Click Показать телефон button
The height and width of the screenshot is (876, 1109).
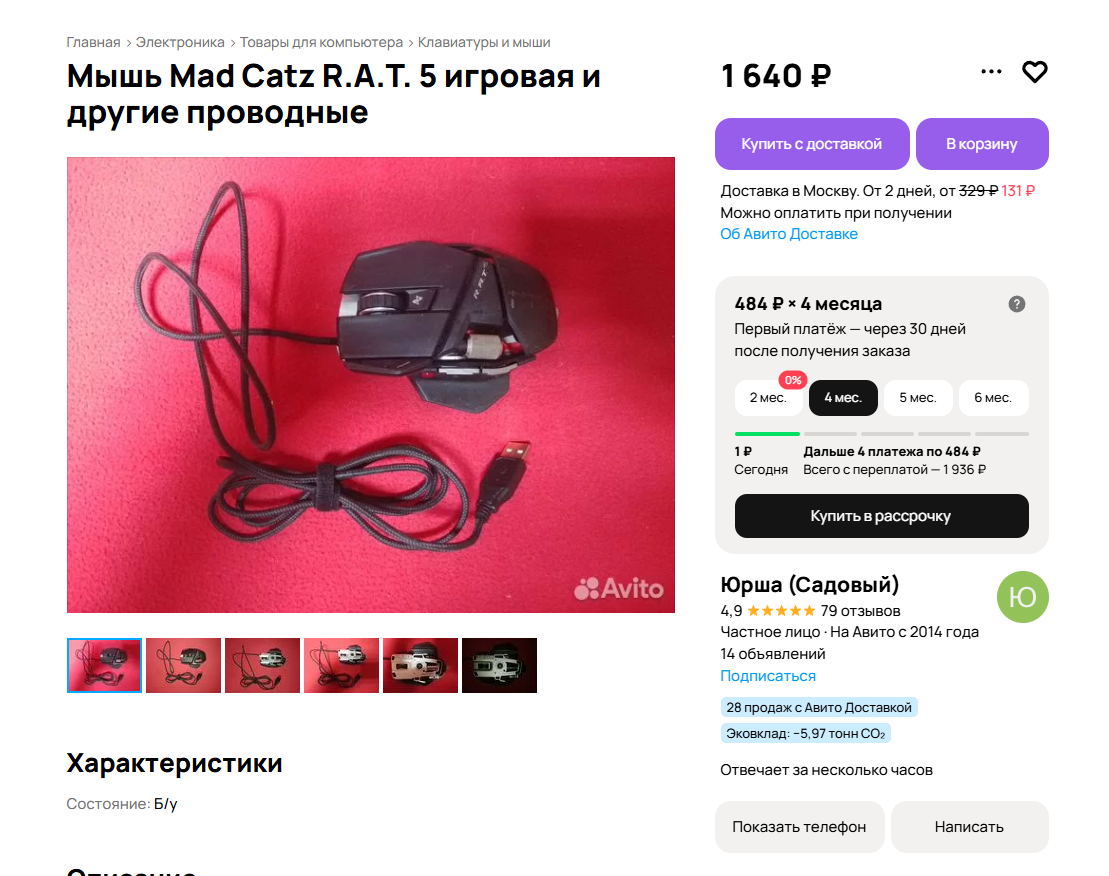point(799,827)
